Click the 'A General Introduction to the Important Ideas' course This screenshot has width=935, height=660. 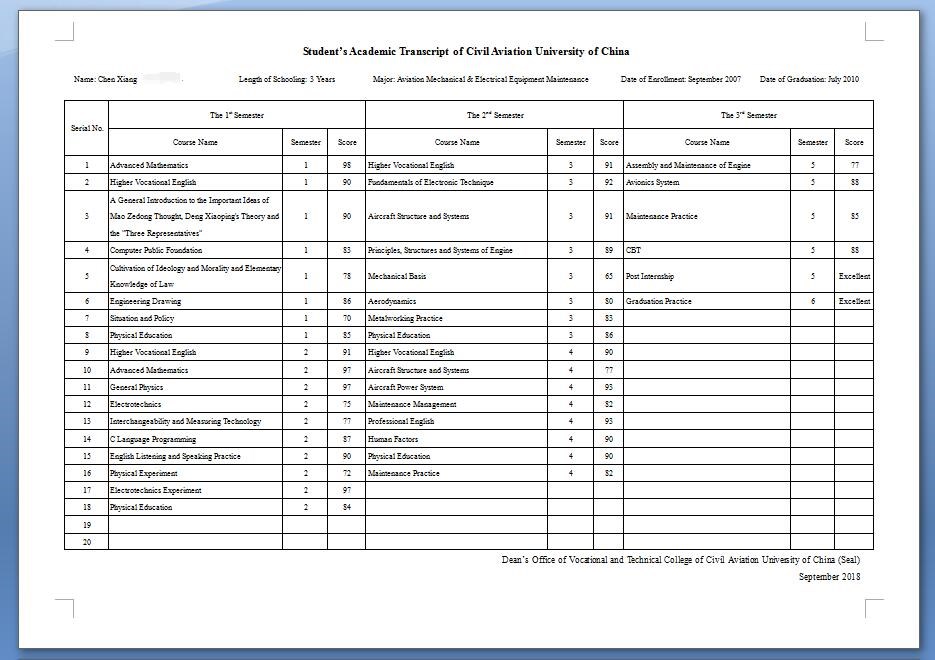coord(194,216)
